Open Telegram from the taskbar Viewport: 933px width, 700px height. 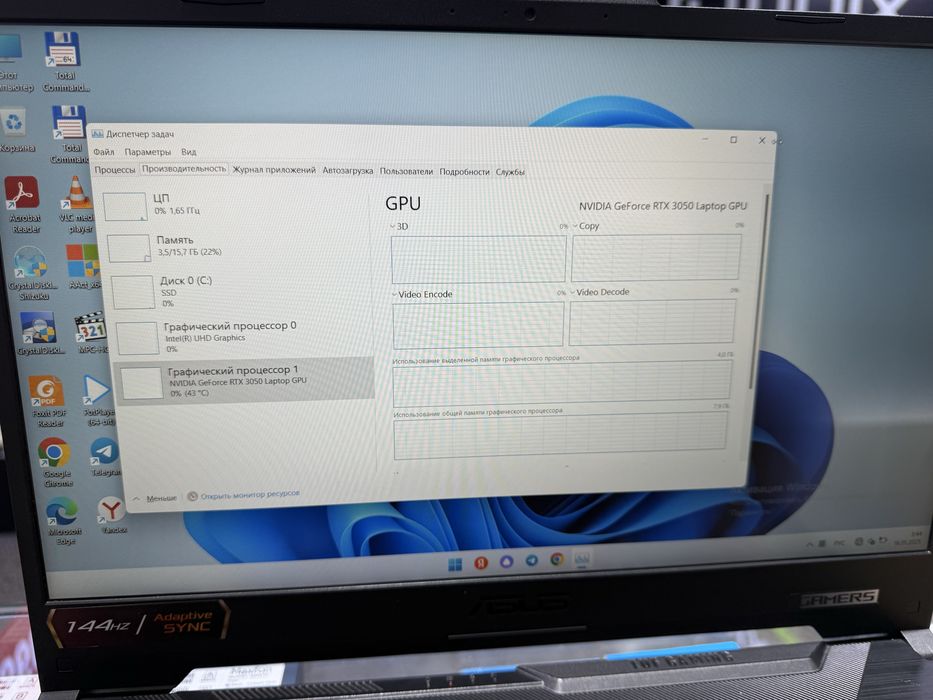[x=531, y=560]
